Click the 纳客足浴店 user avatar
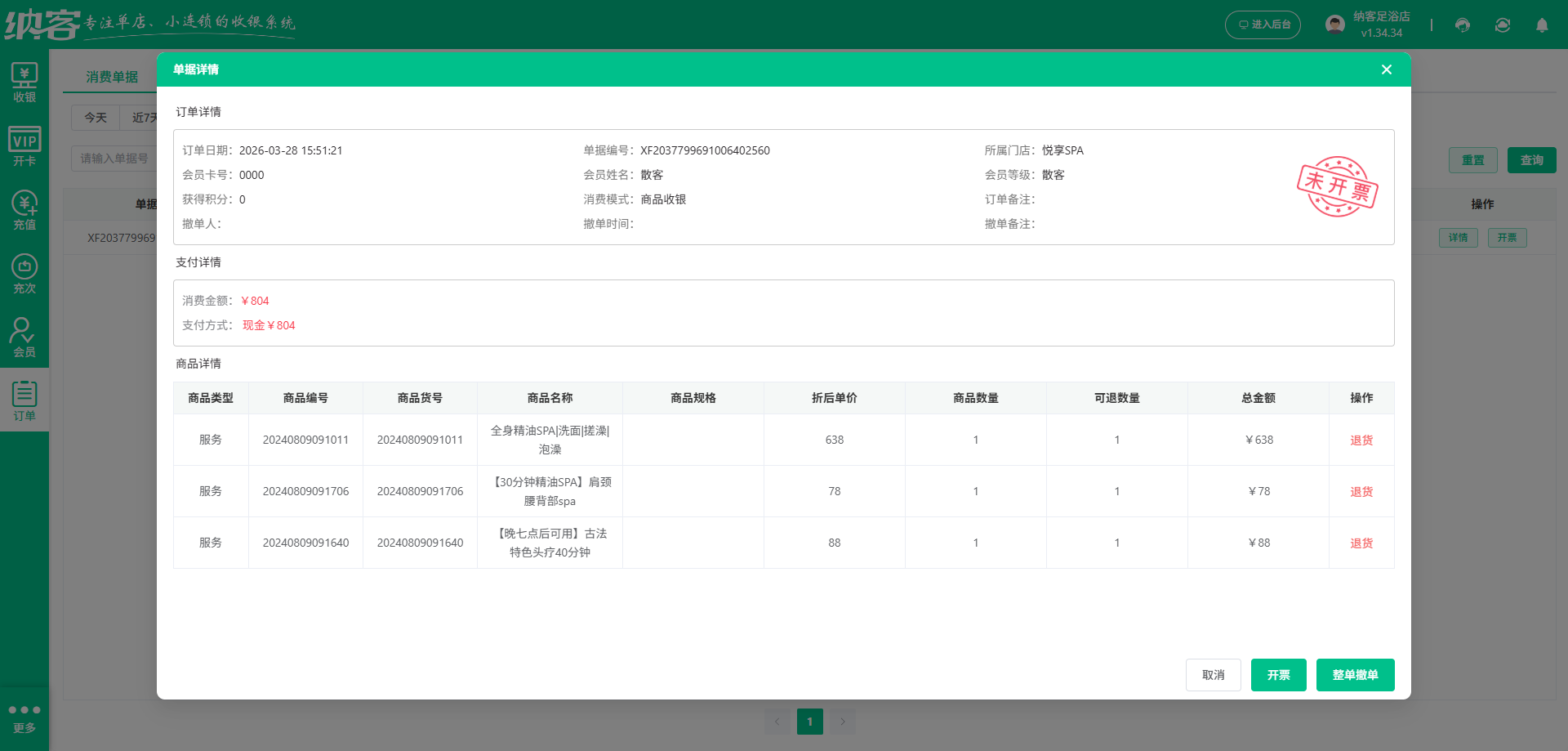This screenshot has width=1568, height=751. point(1334,23)
